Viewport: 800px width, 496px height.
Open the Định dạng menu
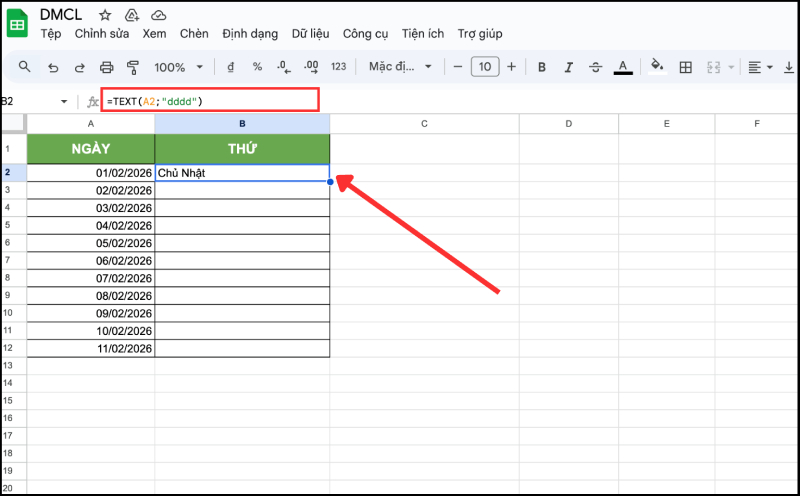coord(249,34)
